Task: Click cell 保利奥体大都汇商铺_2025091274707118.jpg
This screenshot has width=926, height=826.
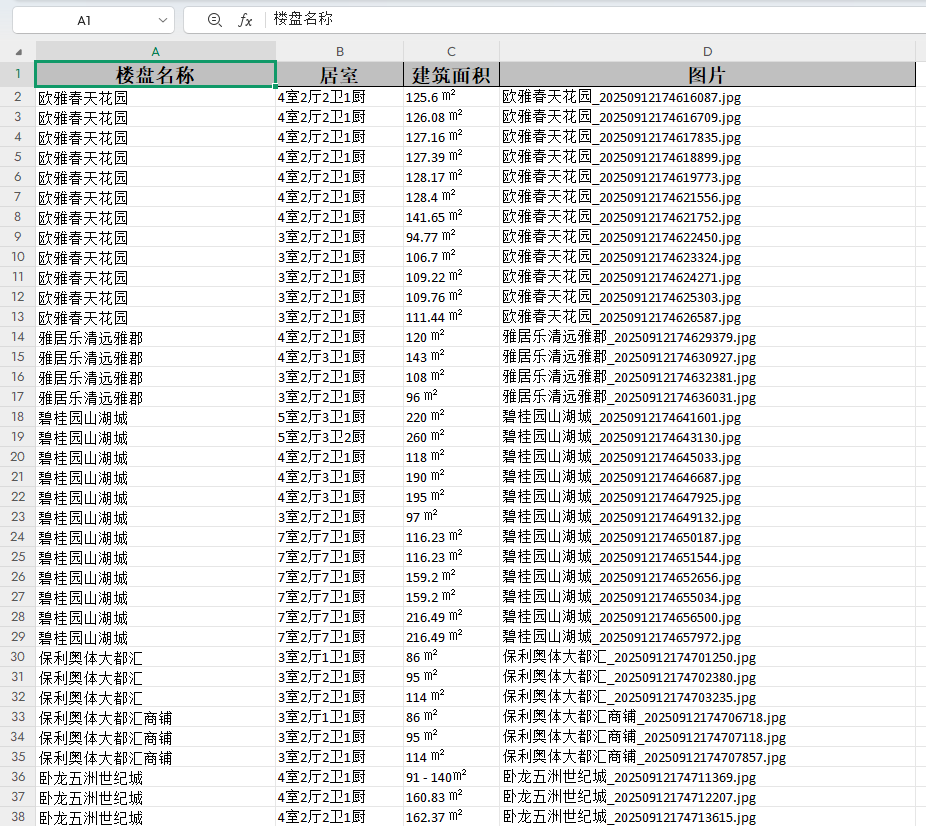Action: click(707, 737)
